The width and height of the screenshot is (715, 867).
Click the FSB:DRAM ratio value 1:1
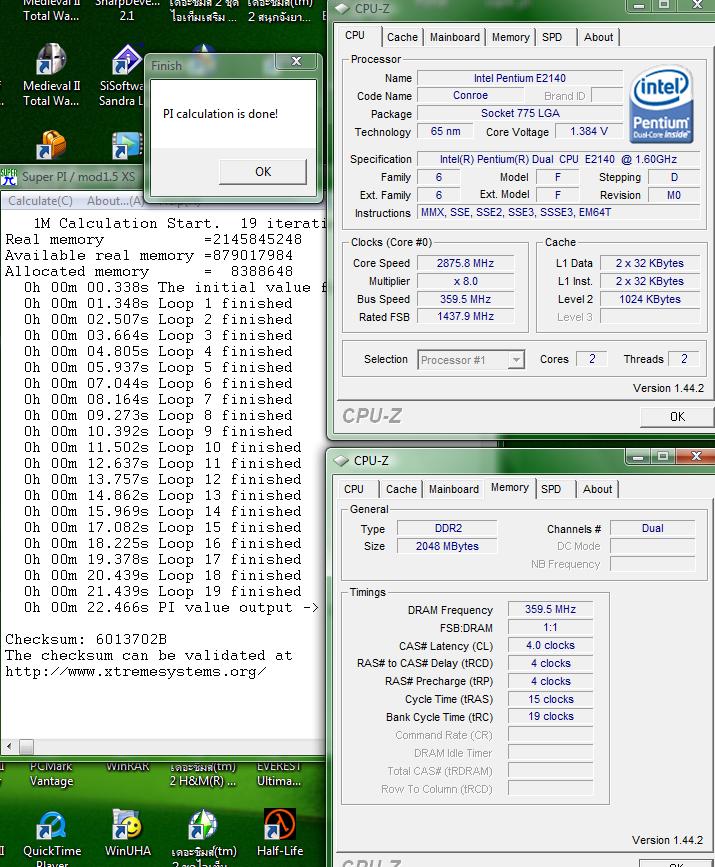pos(550,628)
